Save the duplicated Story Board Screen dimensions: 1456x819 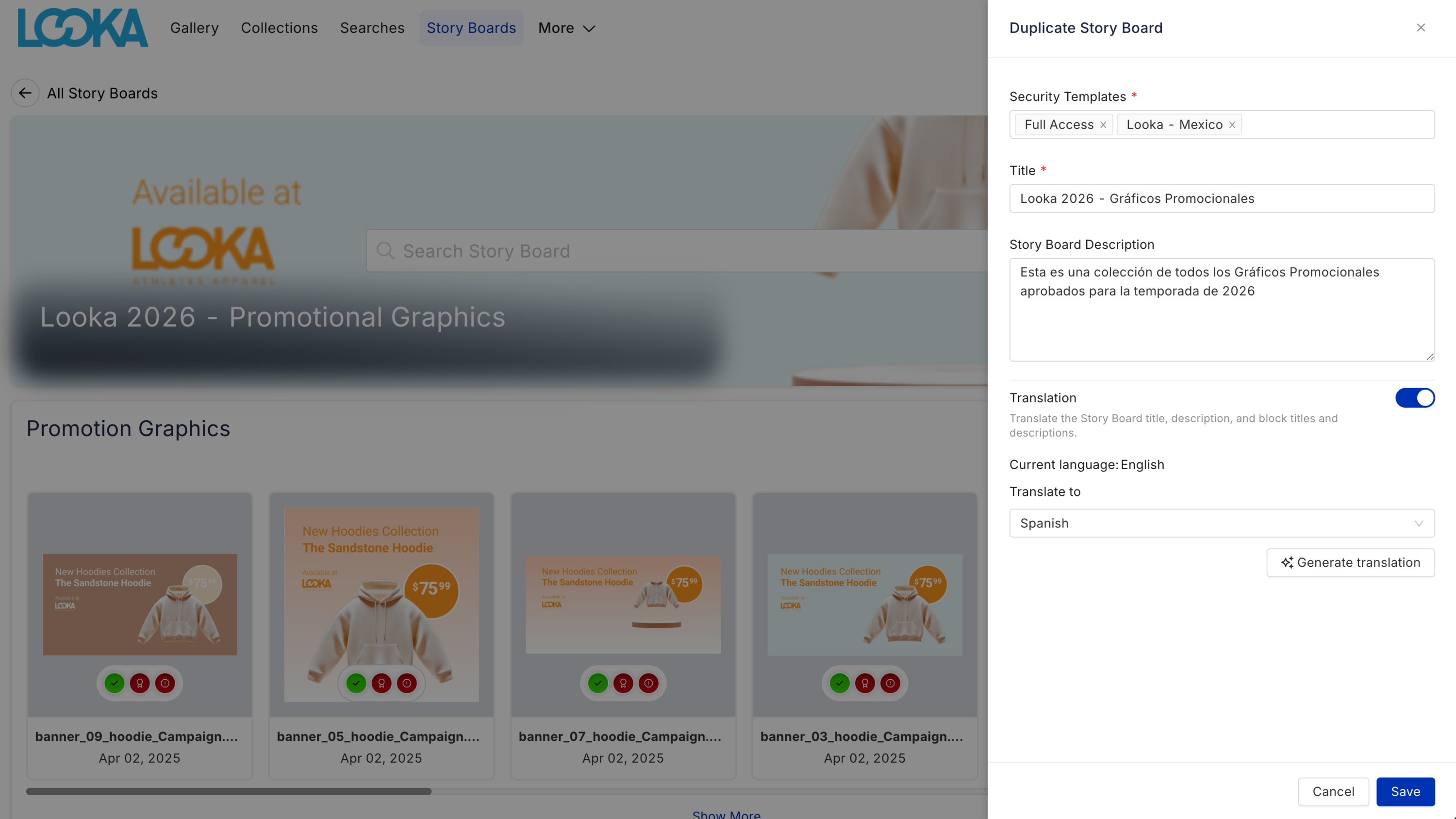tap(1405, 792)
